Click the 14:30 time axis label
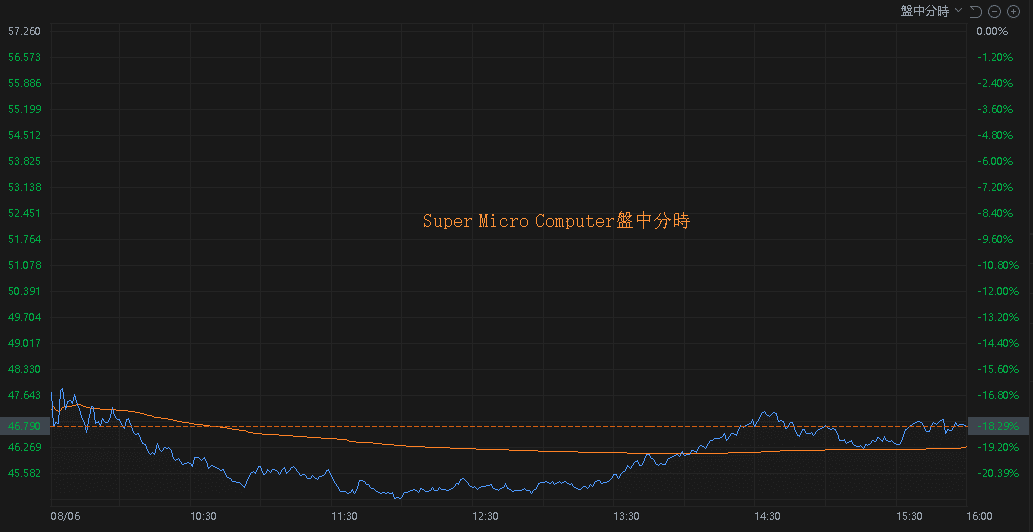1033x532 pixels. pos(768,516)
